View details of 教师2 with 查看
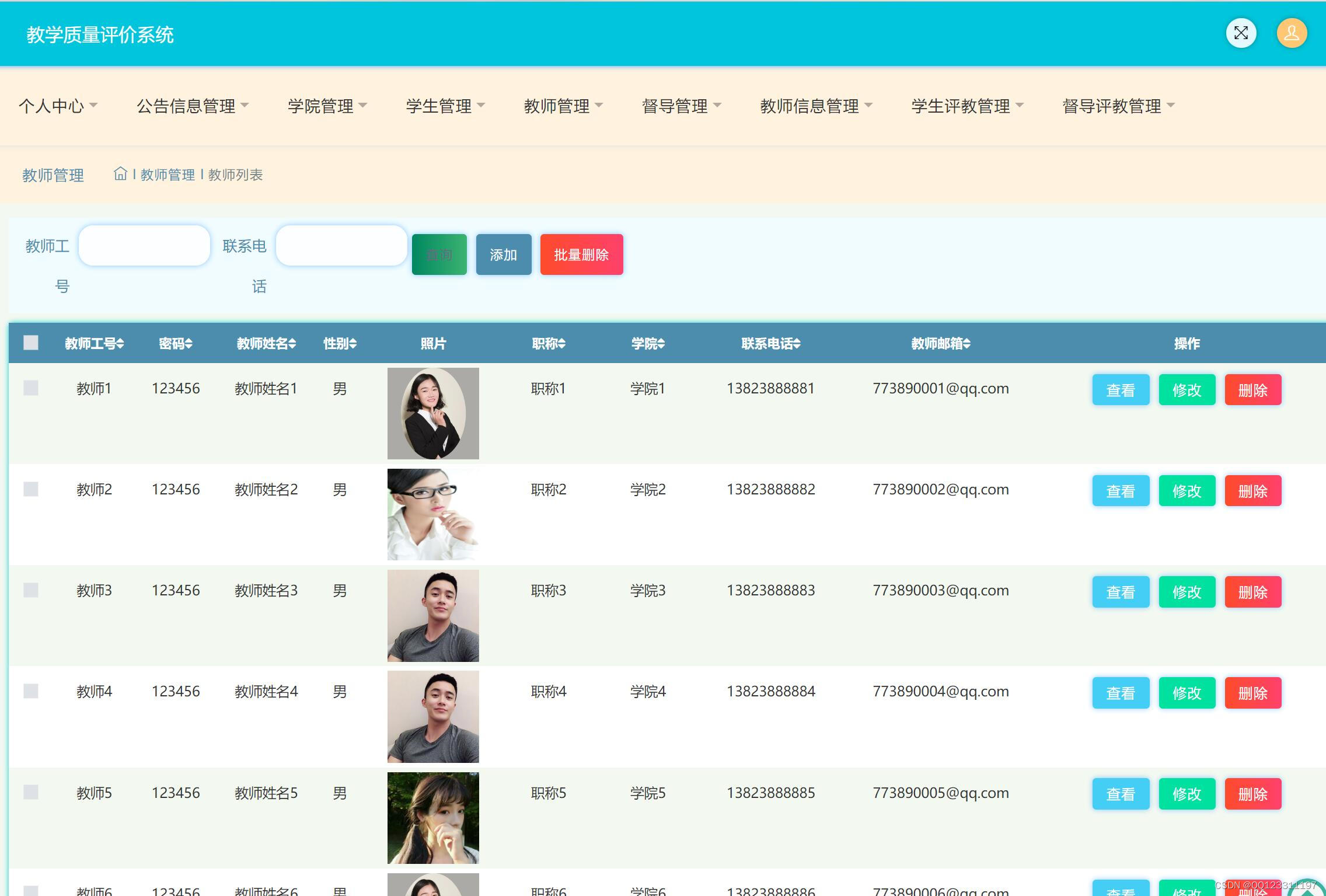Viewport: 1326px width, 896px height. 1121,490
